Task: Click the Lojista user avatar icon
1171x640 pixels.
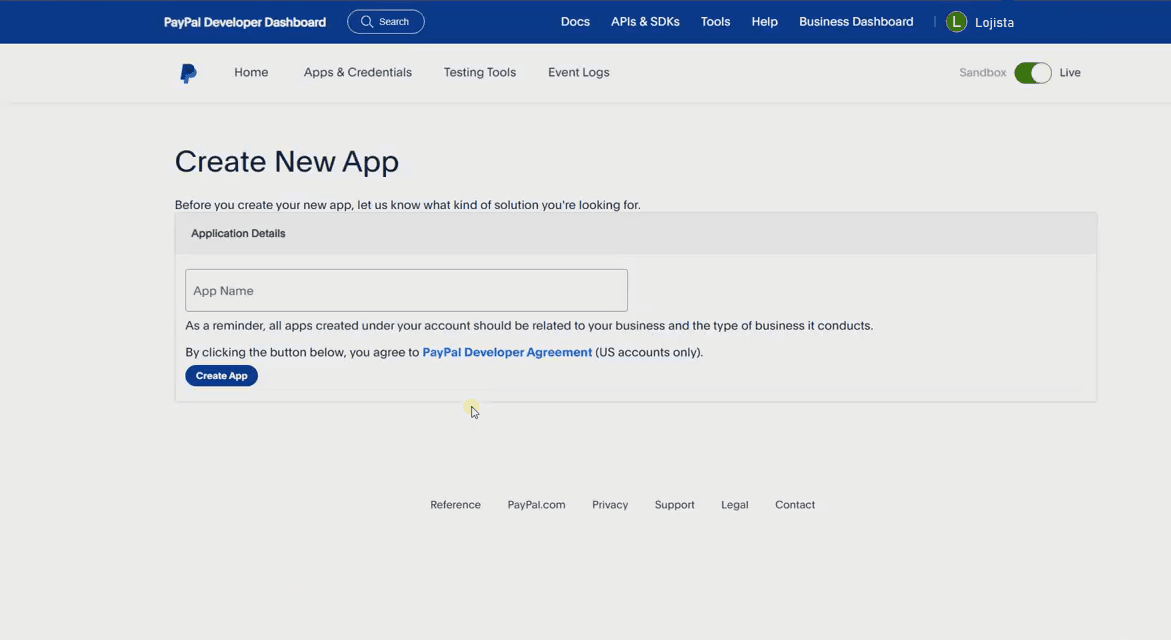Action: [x=956, y=22]
